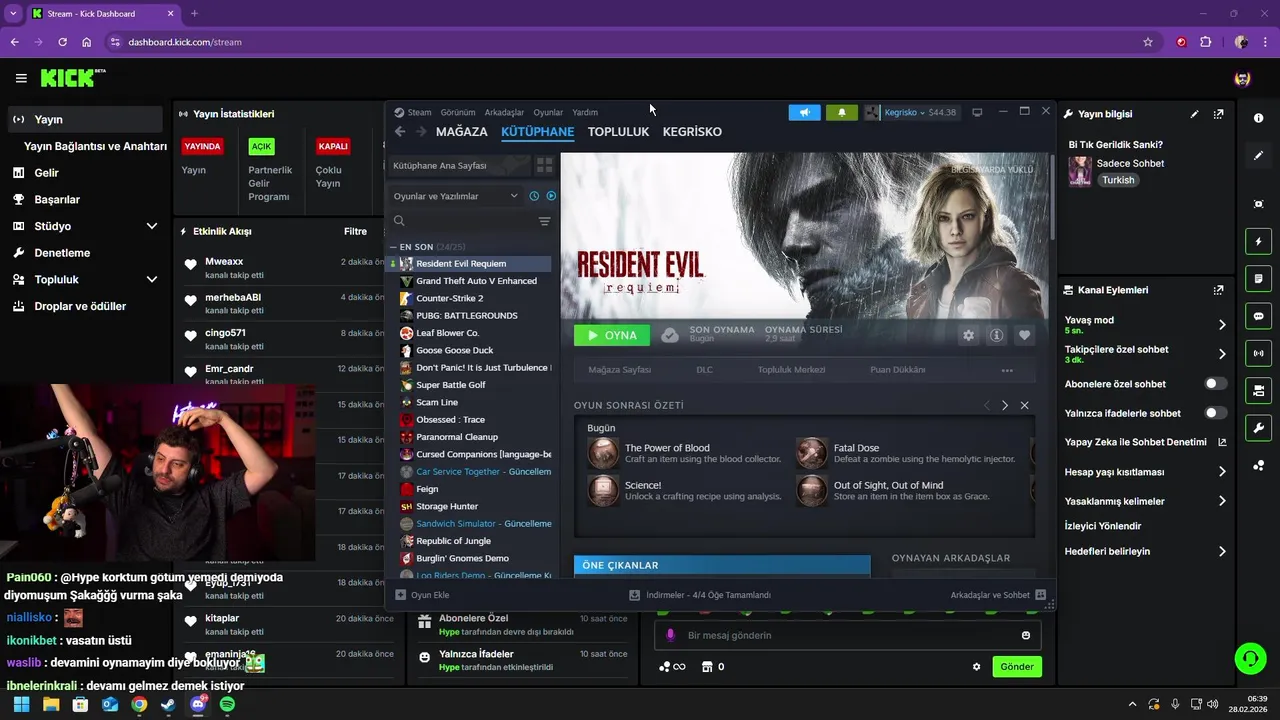Screen dimensions: 1280x720
Task: Open the info icon in right rail
Action: [1258, 118]
